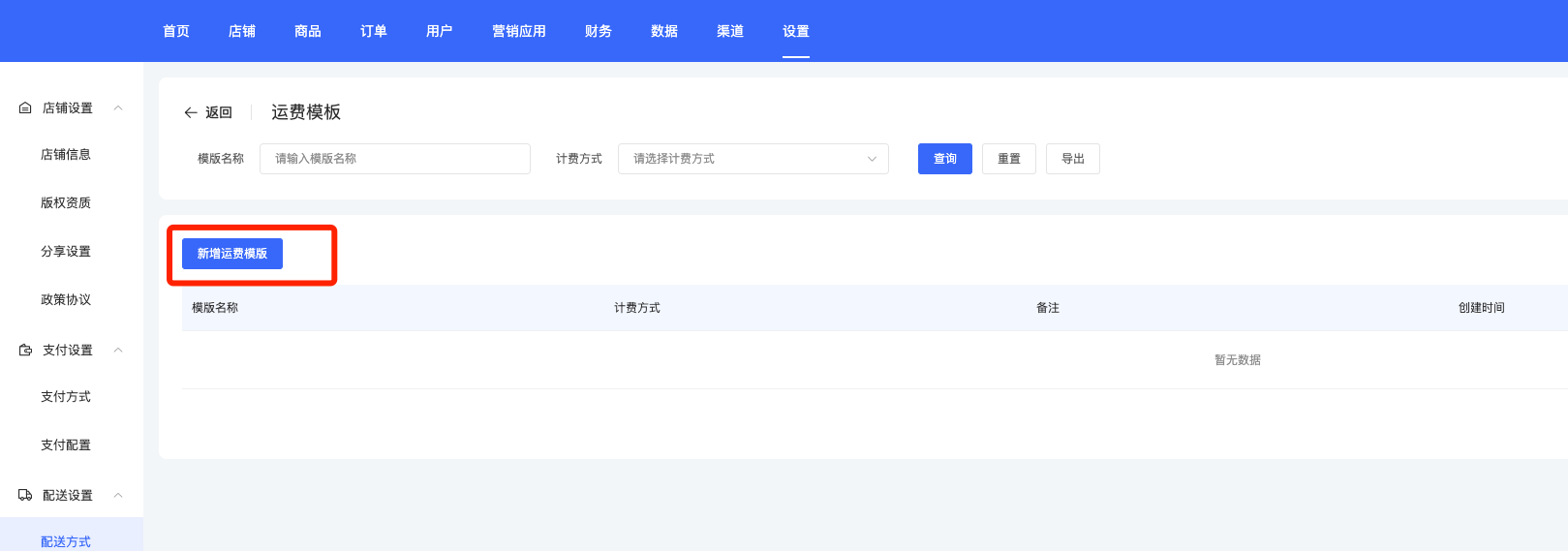Focus the 模版名称 input field
This screenshot has height=551, width=1568.
click(x=394, y=159)
